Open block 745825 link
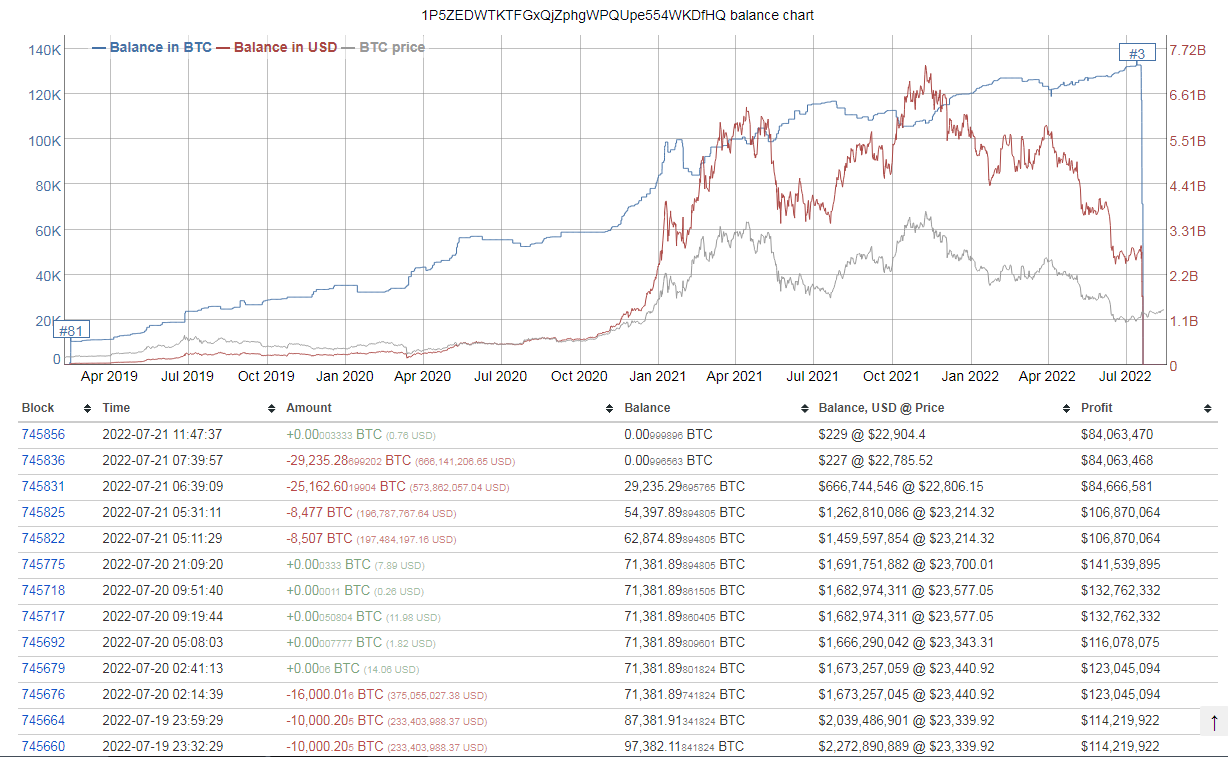The height and width of the screenshot is (757, 1228). point(43,513)
